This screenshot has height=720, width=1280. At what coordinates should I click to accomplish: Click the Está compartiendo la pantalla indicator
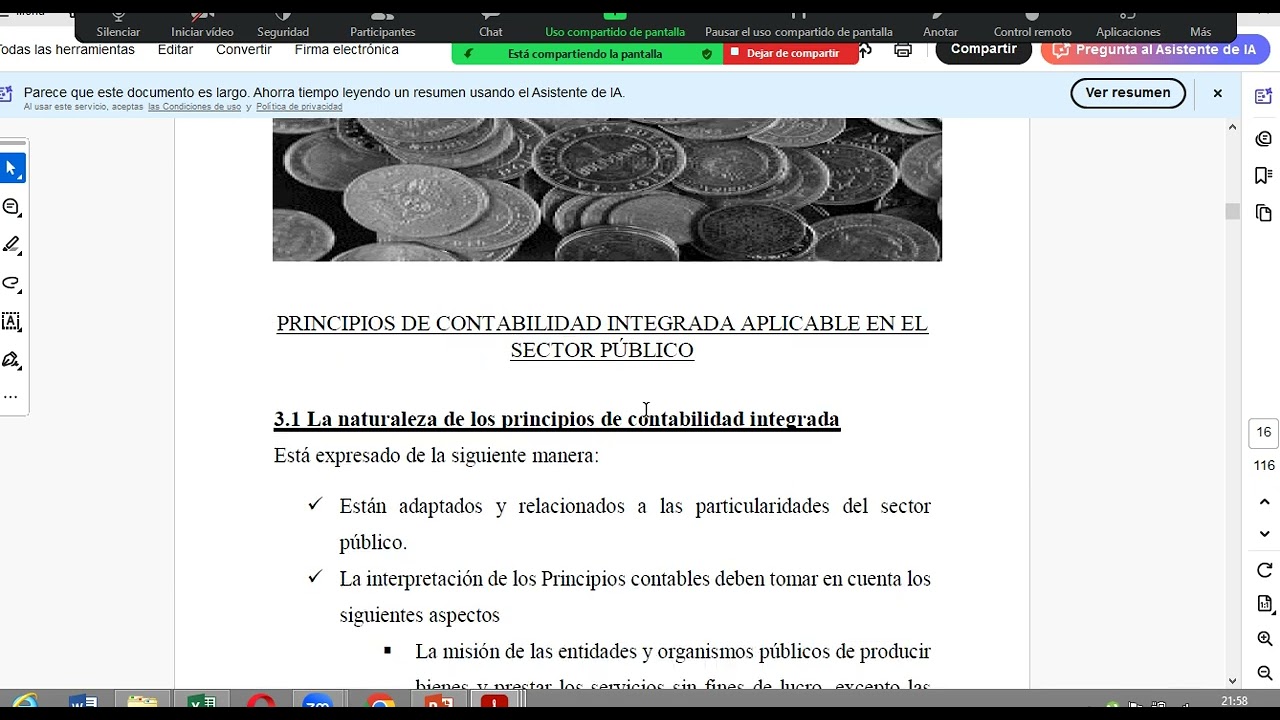[x=585, y=54]
